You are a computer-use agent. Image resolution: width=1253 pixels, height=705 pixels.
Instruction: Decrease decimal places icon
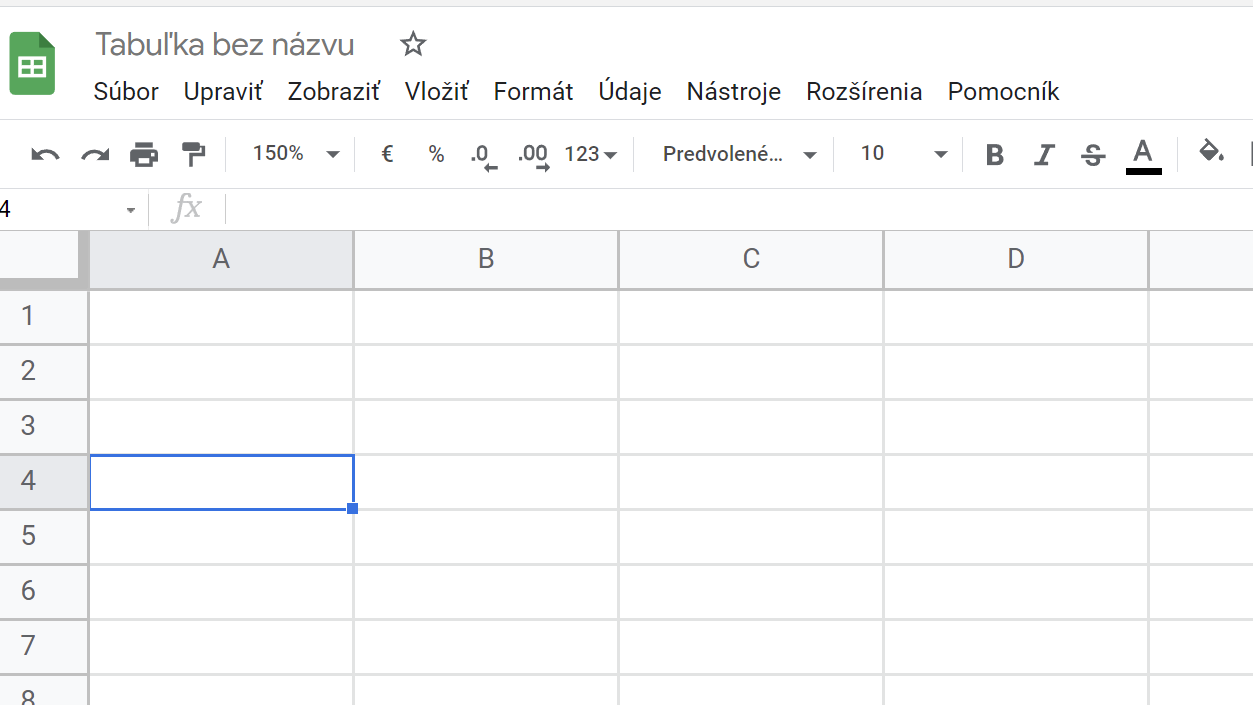click(483, 153)
